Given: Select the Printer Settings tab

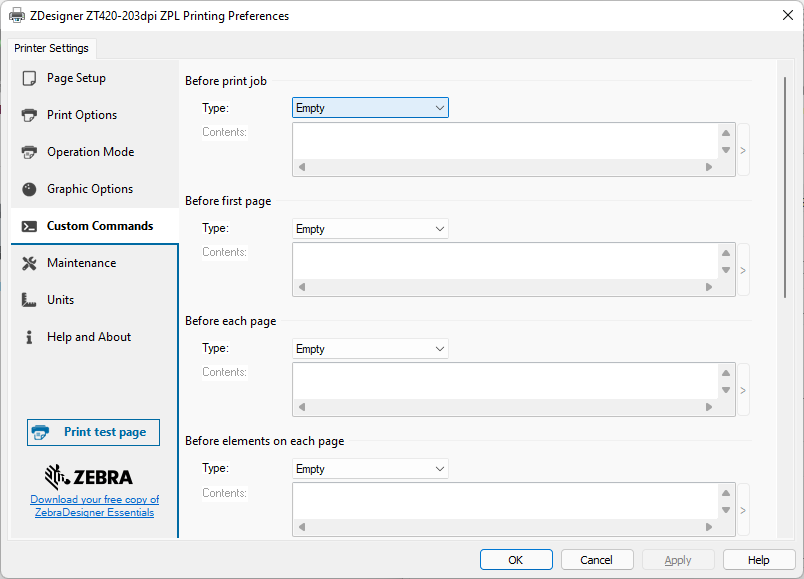Looking at the screenshot, I should point(52,48).
